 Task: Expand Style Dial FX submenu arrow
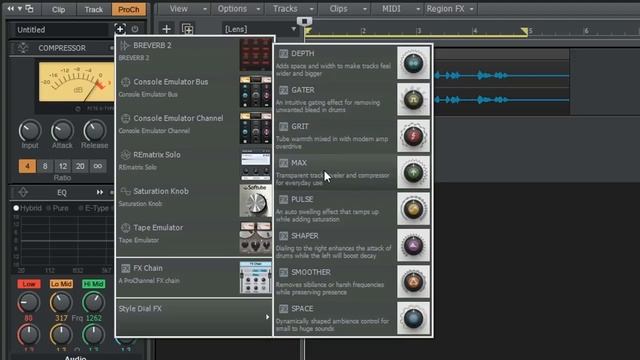[267, 317]
